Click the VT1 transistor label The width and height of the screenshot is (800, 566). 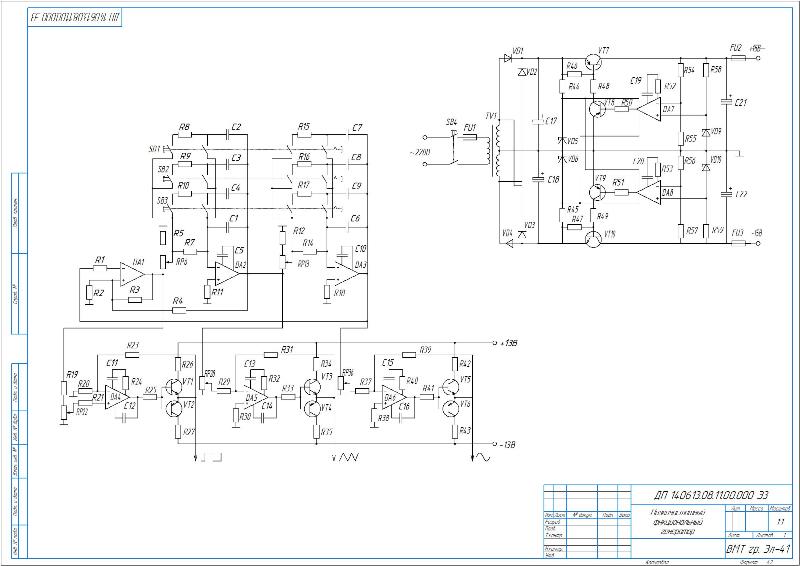188,381
